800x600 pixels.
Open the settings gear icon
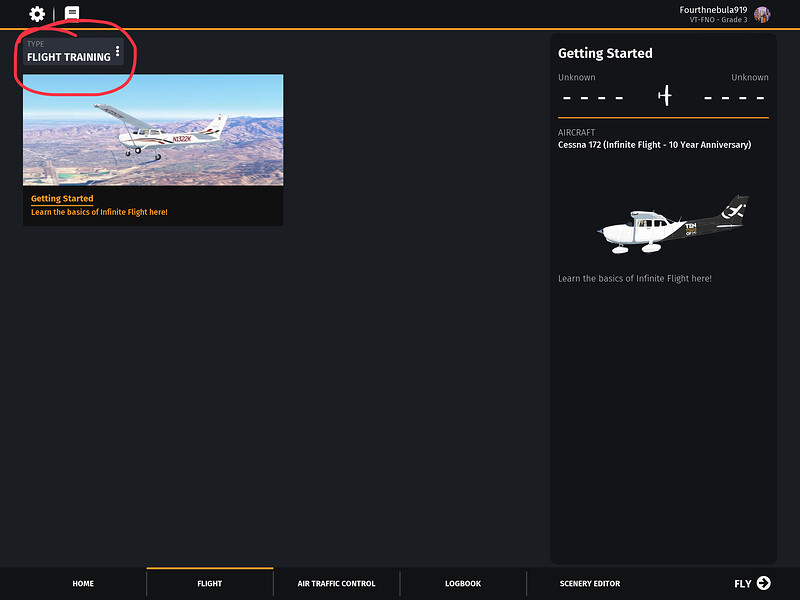pyautogui.click(x=37, y=14)
